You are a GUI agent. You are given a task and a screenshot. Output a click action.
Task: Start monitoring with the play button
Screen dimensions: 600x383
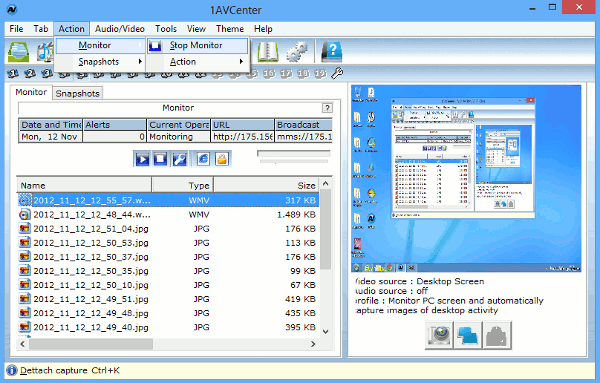click(142, 158)
